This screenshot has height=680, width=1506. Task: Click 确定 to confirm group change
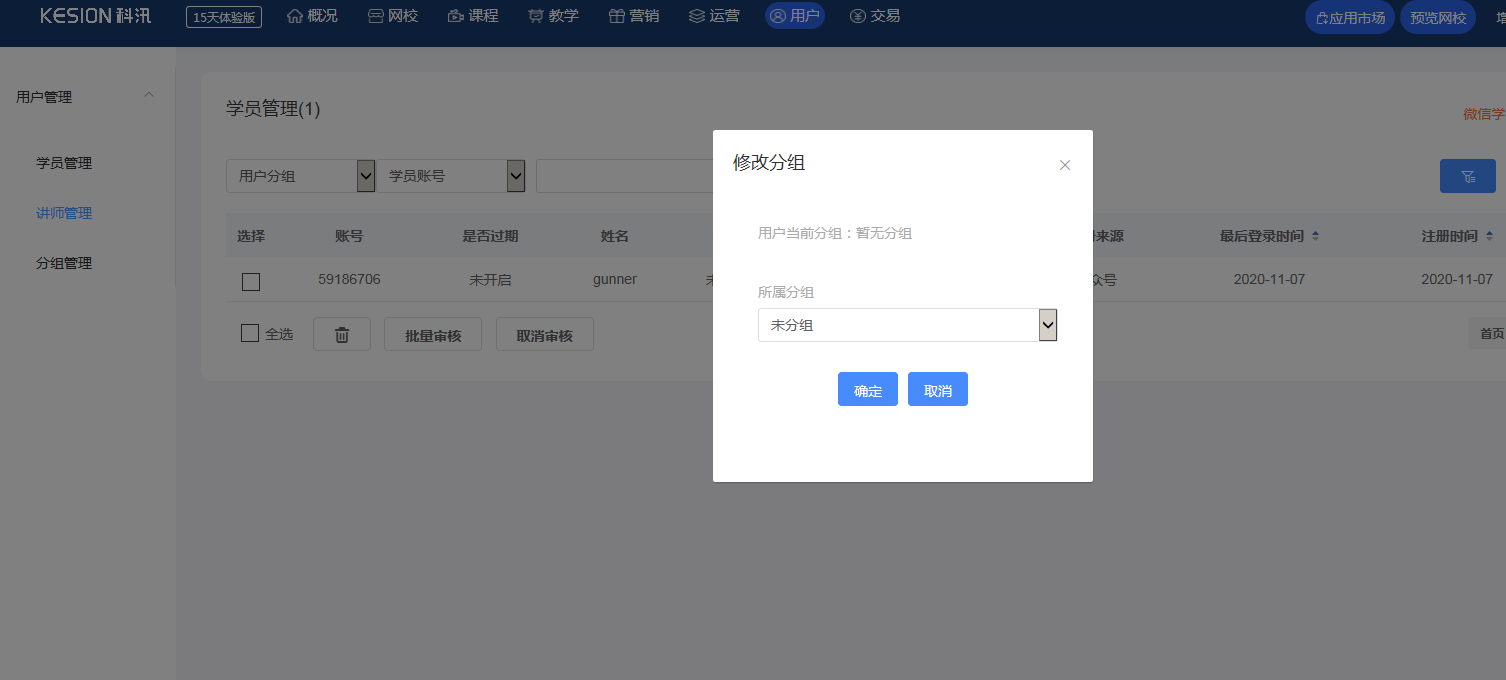[867, 390]
